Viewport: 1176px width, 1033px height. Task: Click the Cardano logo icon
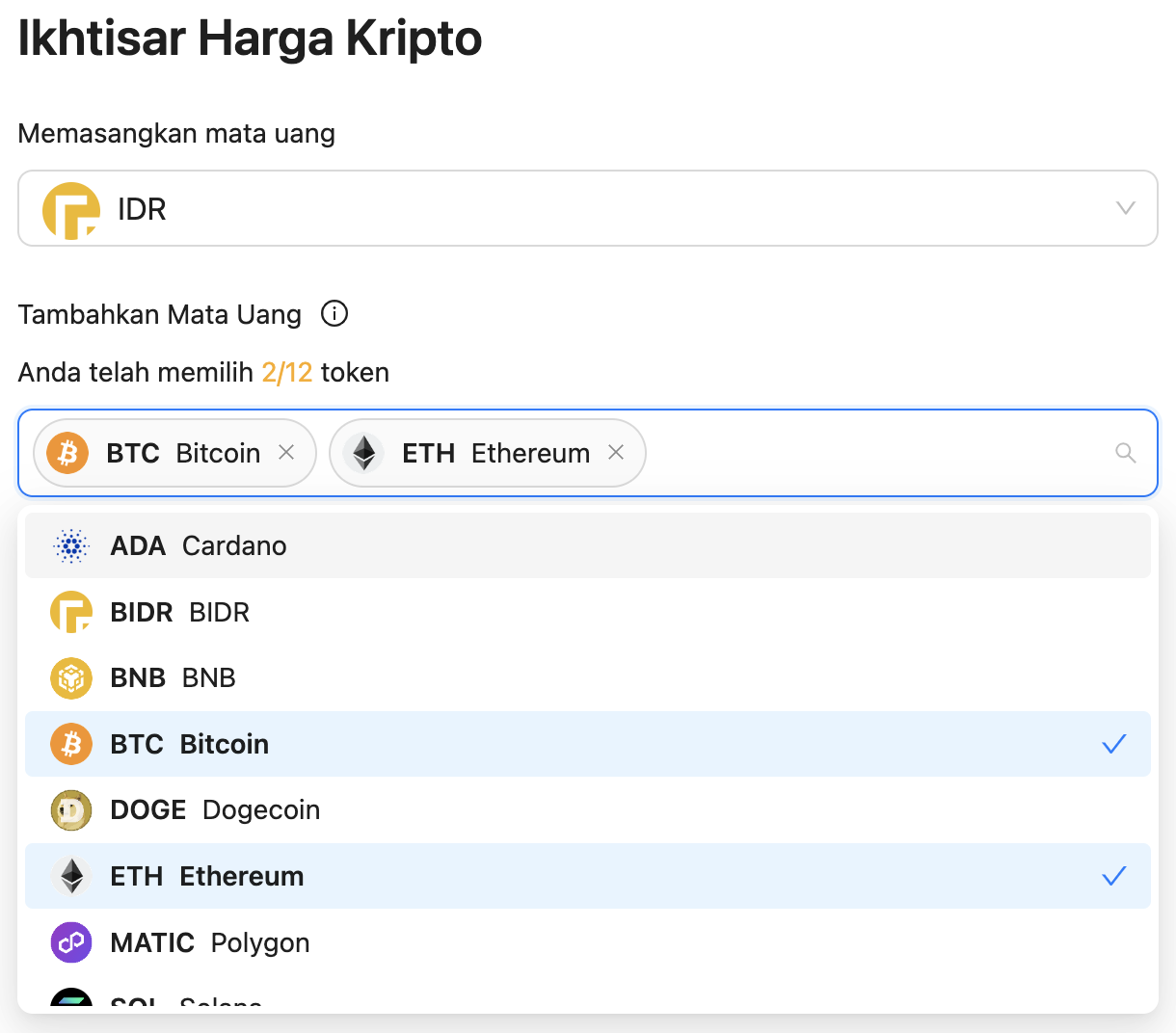(71, 546)
